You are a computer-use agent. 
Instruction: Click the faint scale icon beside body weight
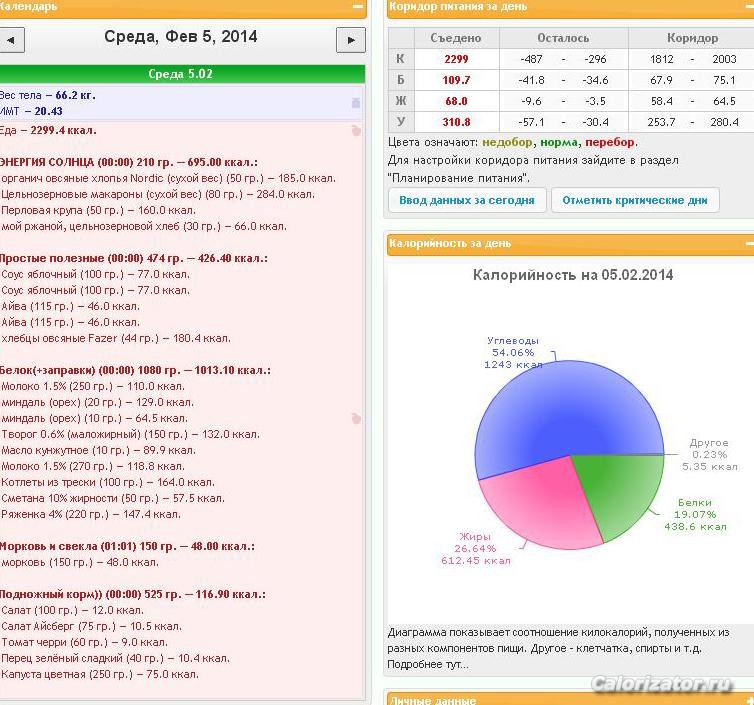pyautogui.click(x=356, y=102)
